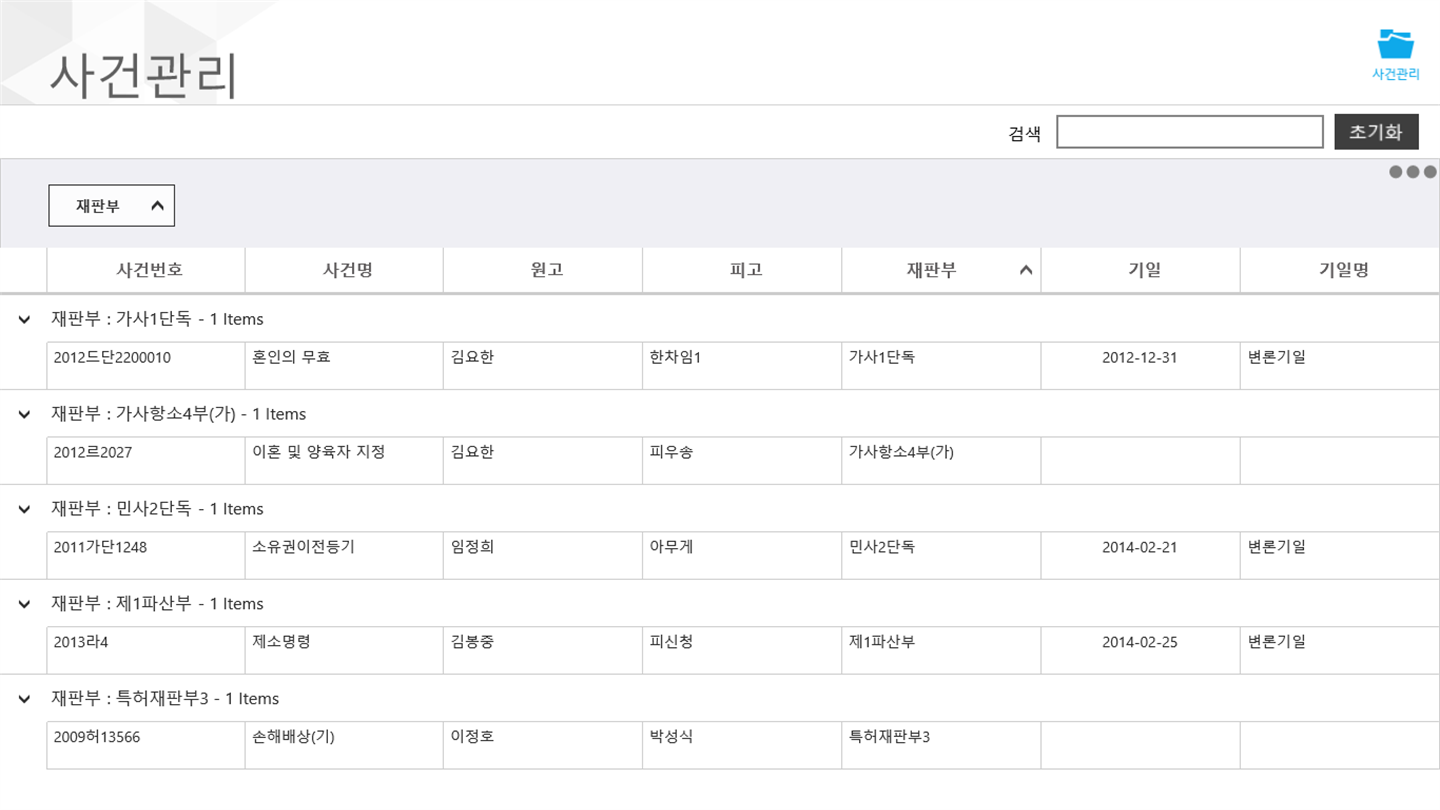Click the three-dots overflow icon
This screenshot has height=810, width=1440.
coord(1412,172)
